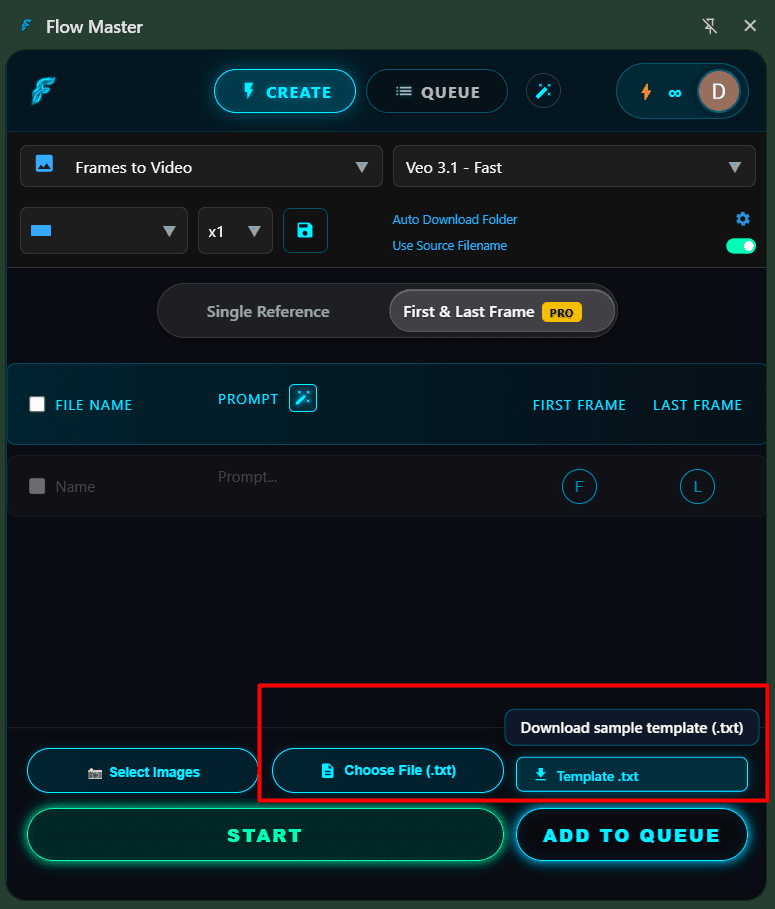This screenshot has height=909, width=775.
Task: Open Auto Download Folder settings gear
Action: click(742, 219)
